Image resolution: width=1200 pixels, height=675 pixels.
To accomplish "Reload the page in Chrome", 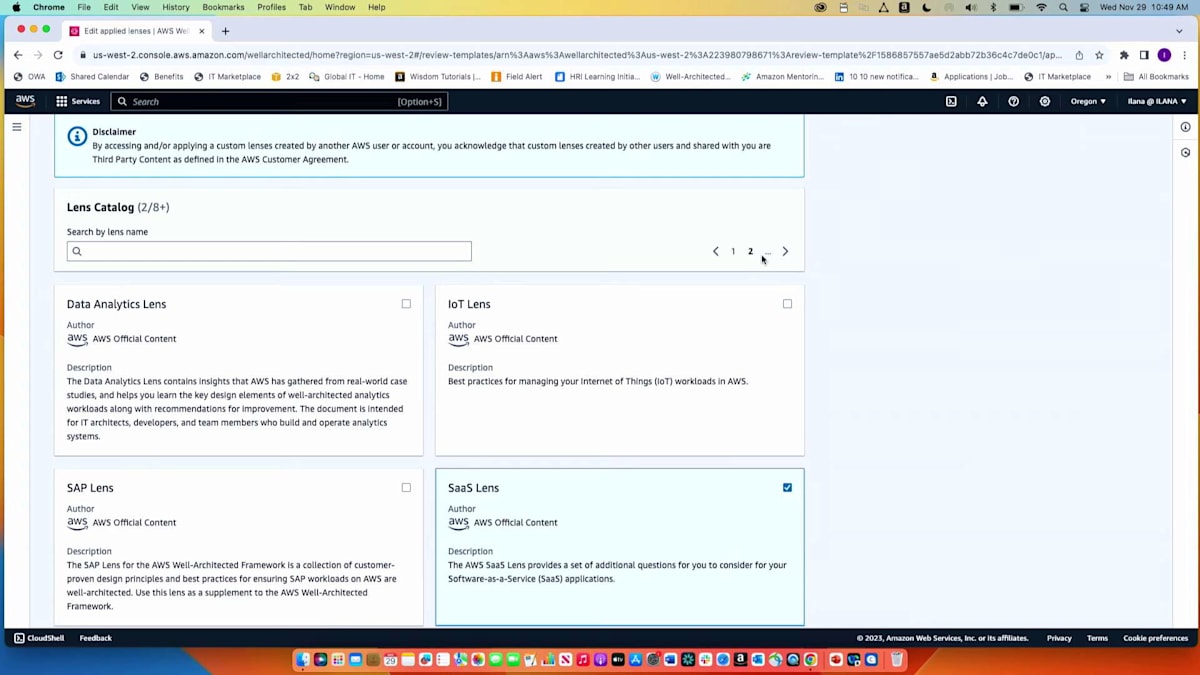I will point(58,55).
